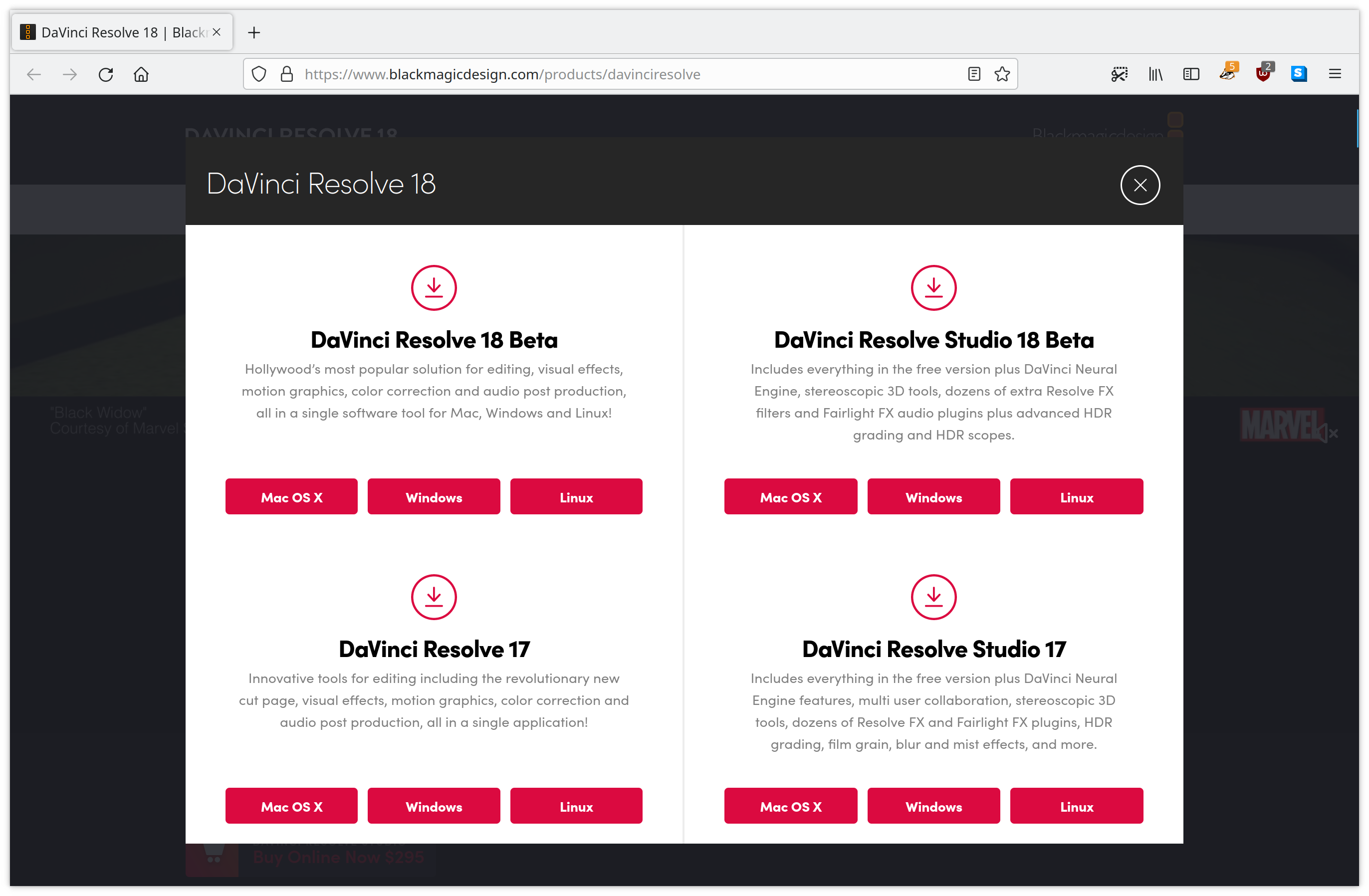Screen dimensions: 1369x896
Task: Go back to the previous page
Action: click(x=34, y=74)
